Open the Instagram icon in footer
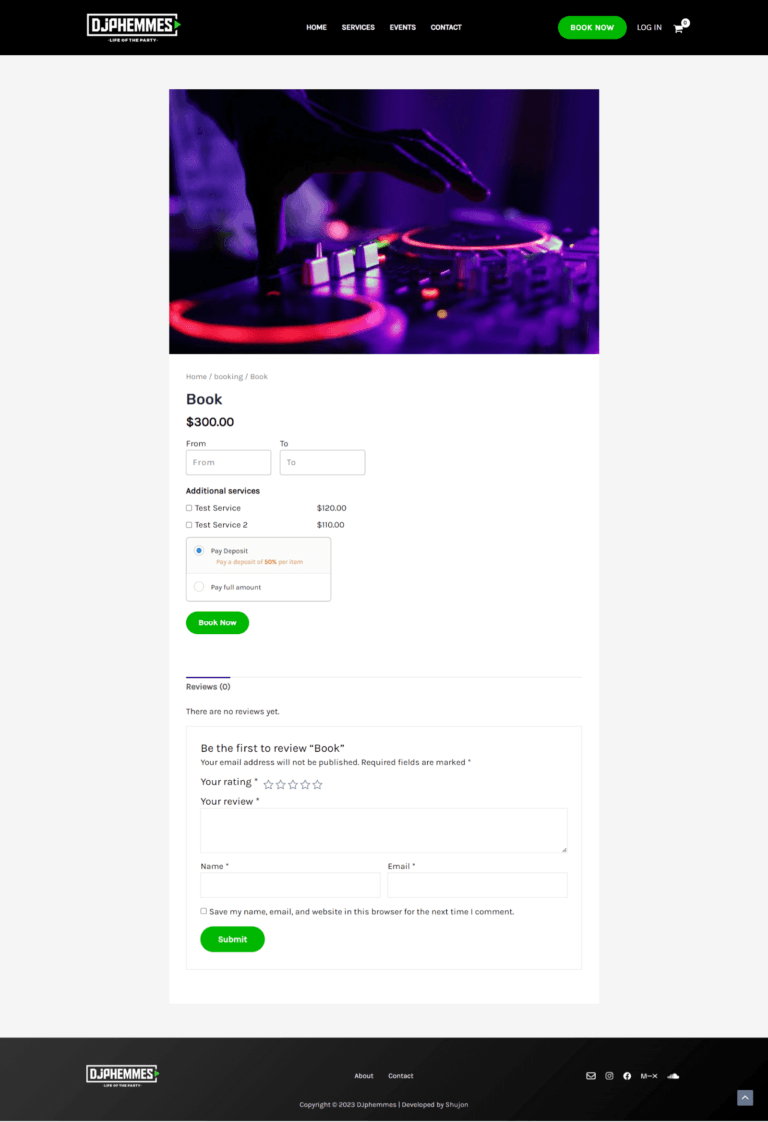Viewport: 768px width, 1122px height. [609, 1075]
